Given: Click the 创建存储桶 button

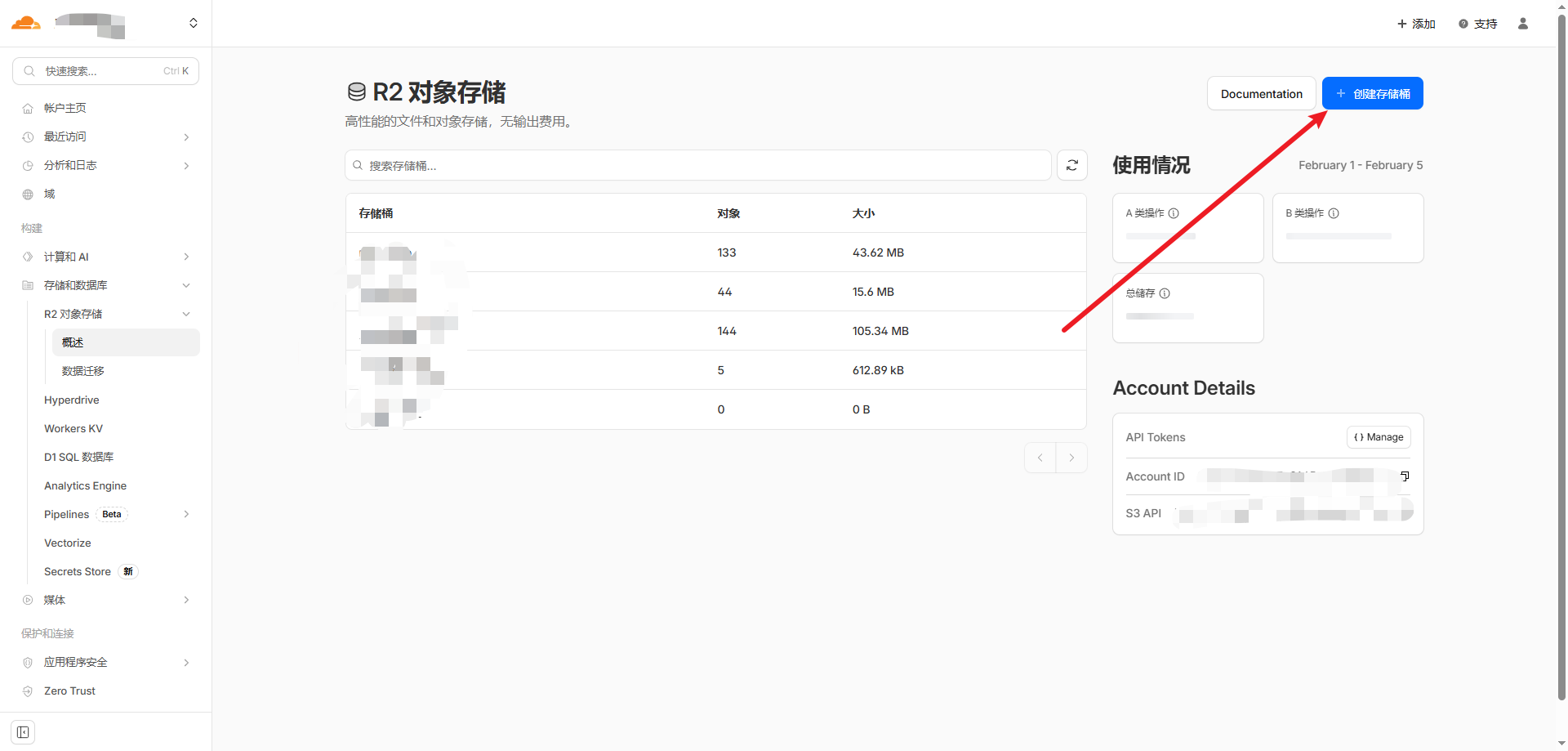Looking at the screenshot, I should pyautogui.click(x=1373, y=93).
